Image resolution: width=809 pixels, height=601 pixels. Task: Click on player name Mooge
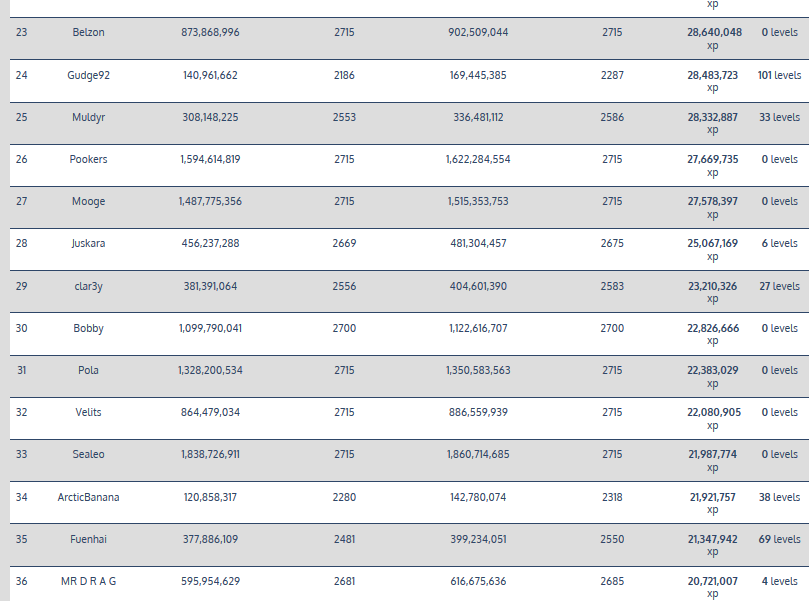click(x=88, y=201)
